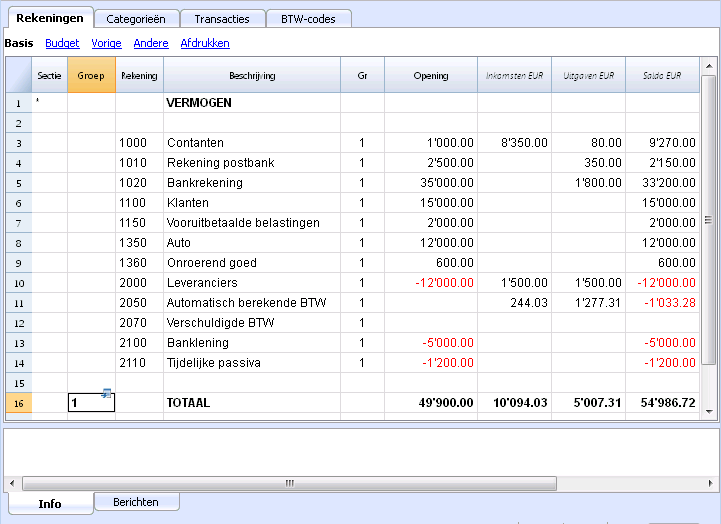Click the TOTAAL description cell
Viewport: 721px width, 524px height.
point(252,403)
